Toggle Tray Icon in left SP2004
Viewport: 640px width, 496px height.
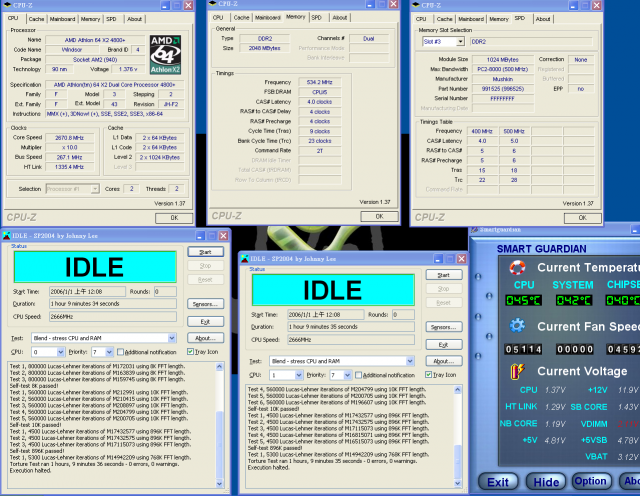coord(190,351)
